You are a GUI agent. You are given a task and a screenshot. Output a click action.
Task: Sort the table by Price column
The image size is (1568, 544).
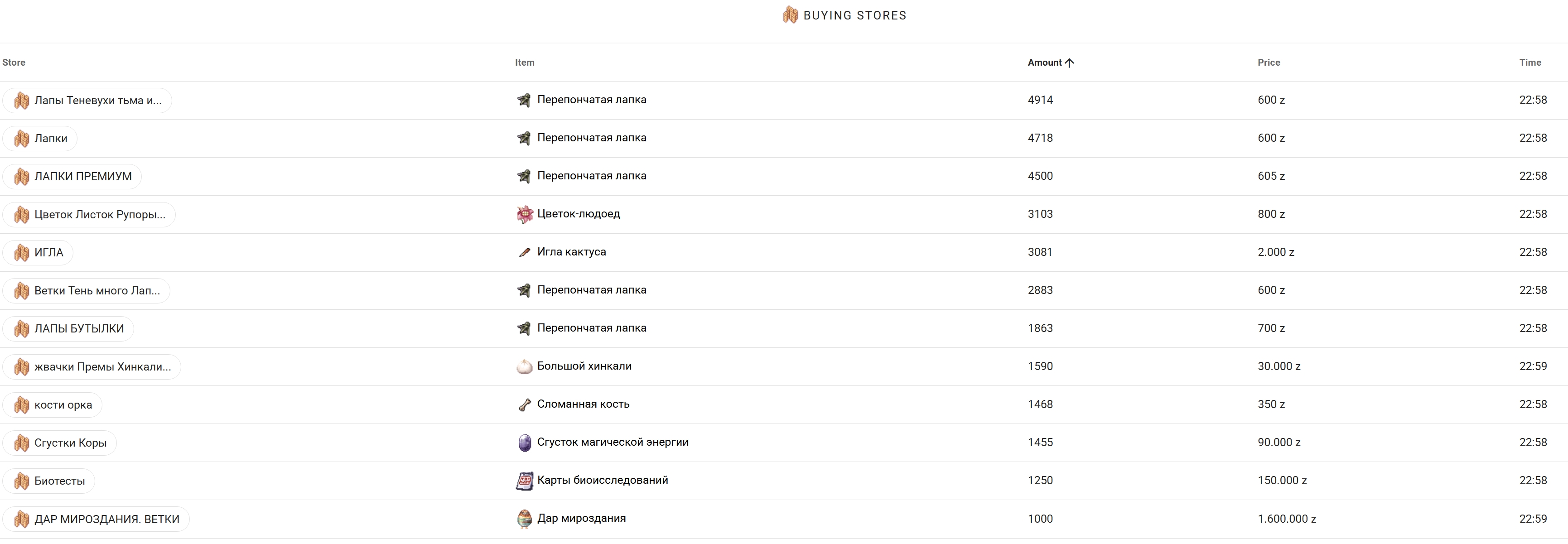(1269, 63)
